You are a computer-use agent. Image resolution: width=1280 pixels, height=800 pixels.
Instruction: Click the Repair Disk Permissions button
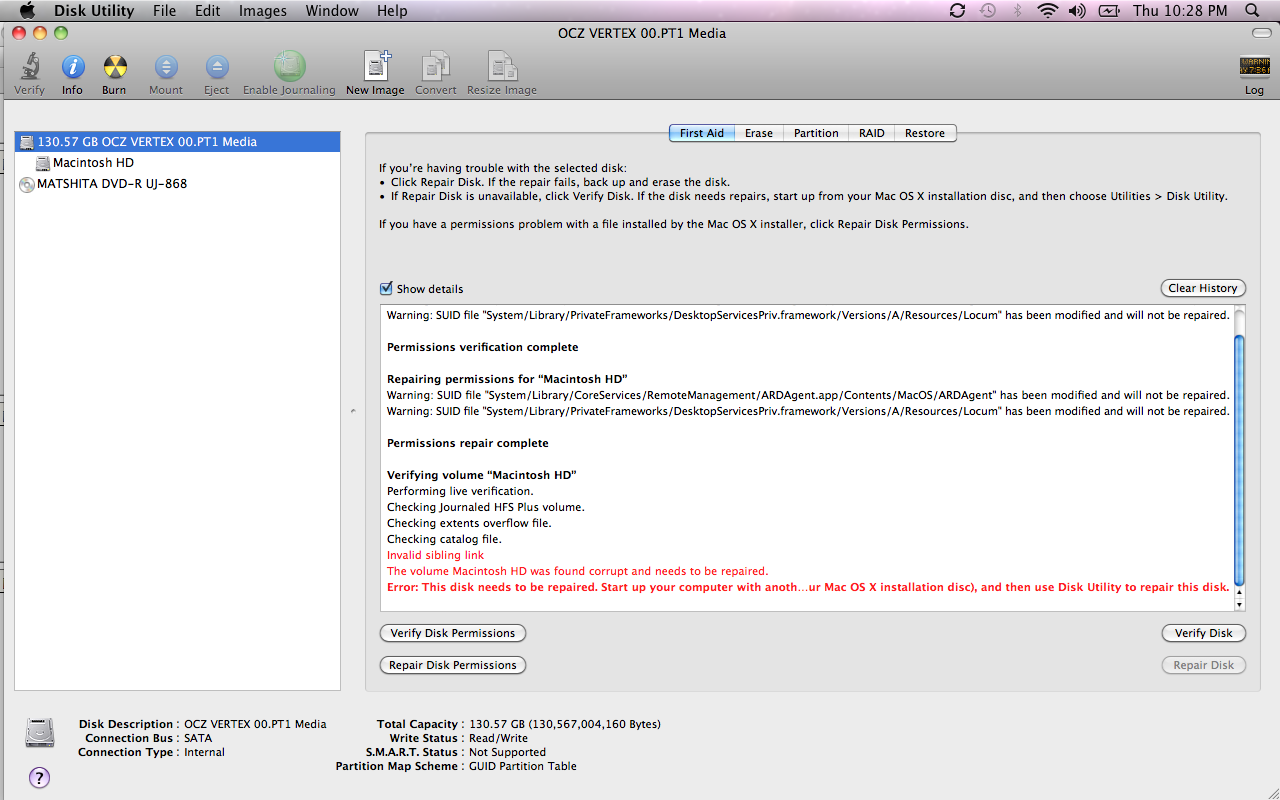point(453,665)
